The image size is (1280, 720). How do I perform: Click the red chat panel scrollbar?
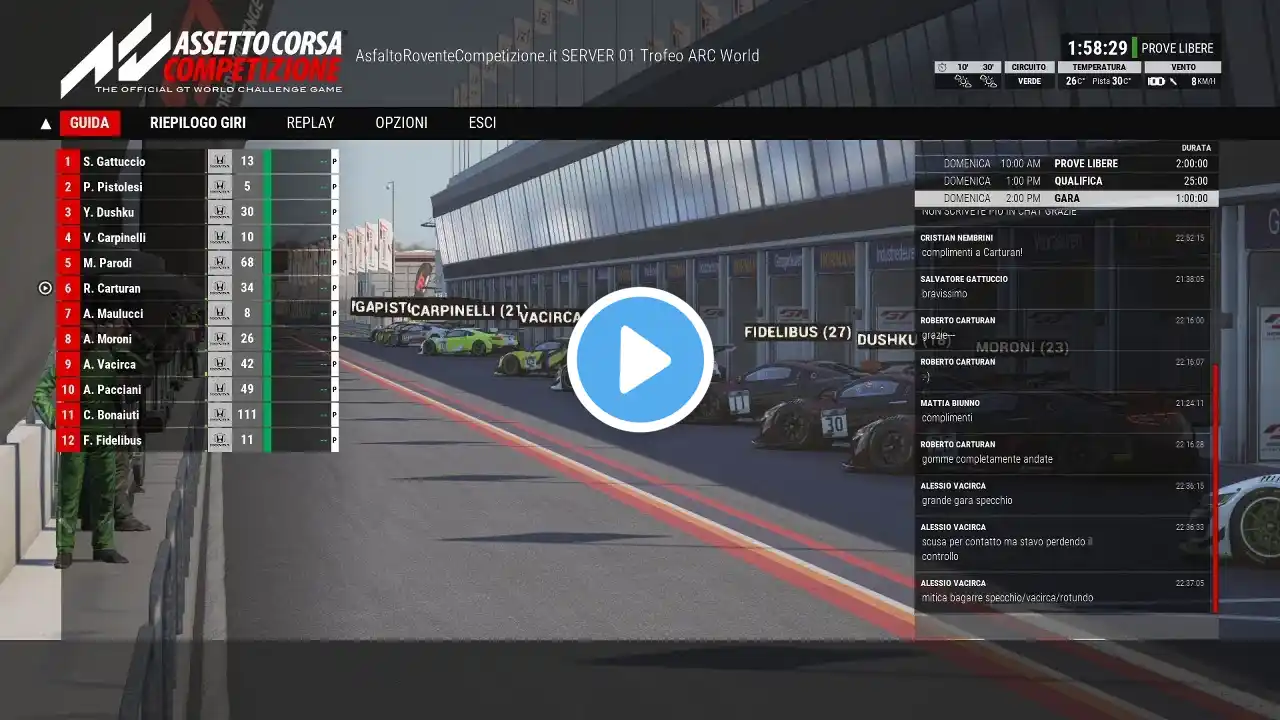(x=1215, y=488)
